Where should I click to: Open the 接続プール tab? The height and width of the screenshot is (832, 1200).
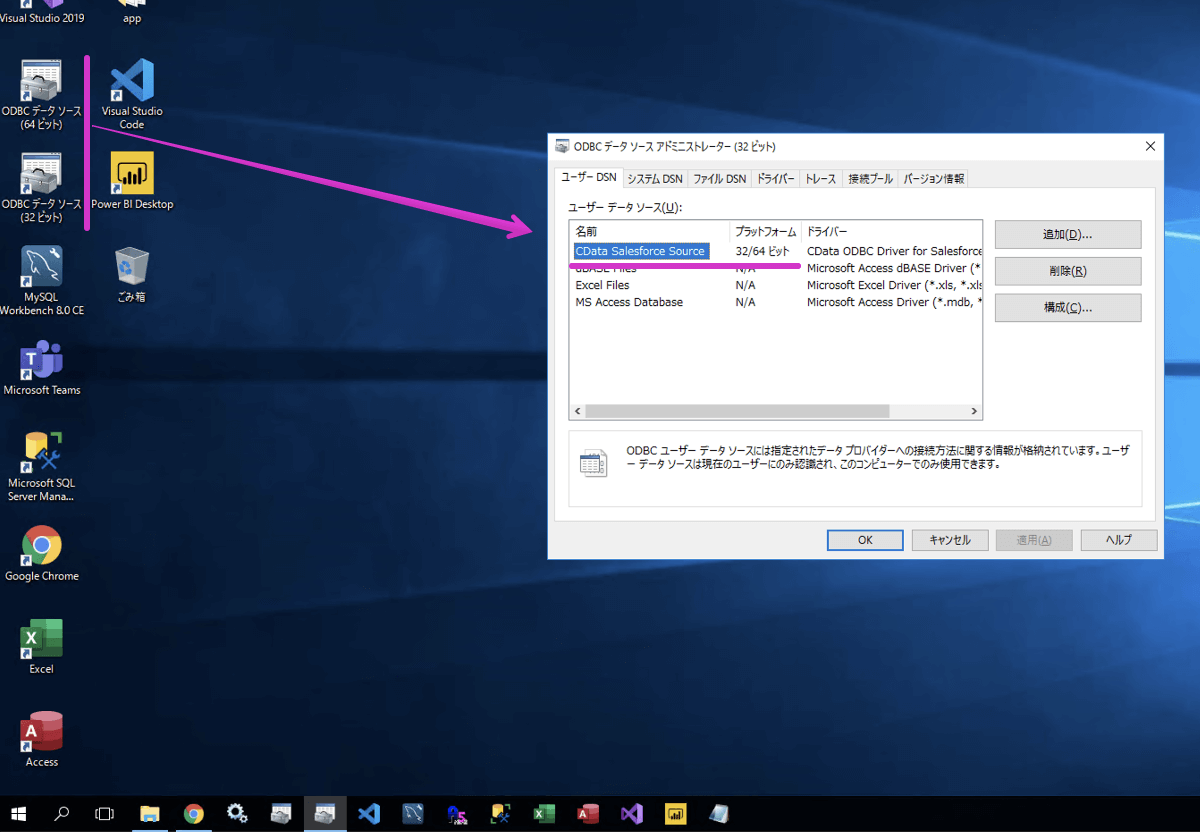pos(871,179)
